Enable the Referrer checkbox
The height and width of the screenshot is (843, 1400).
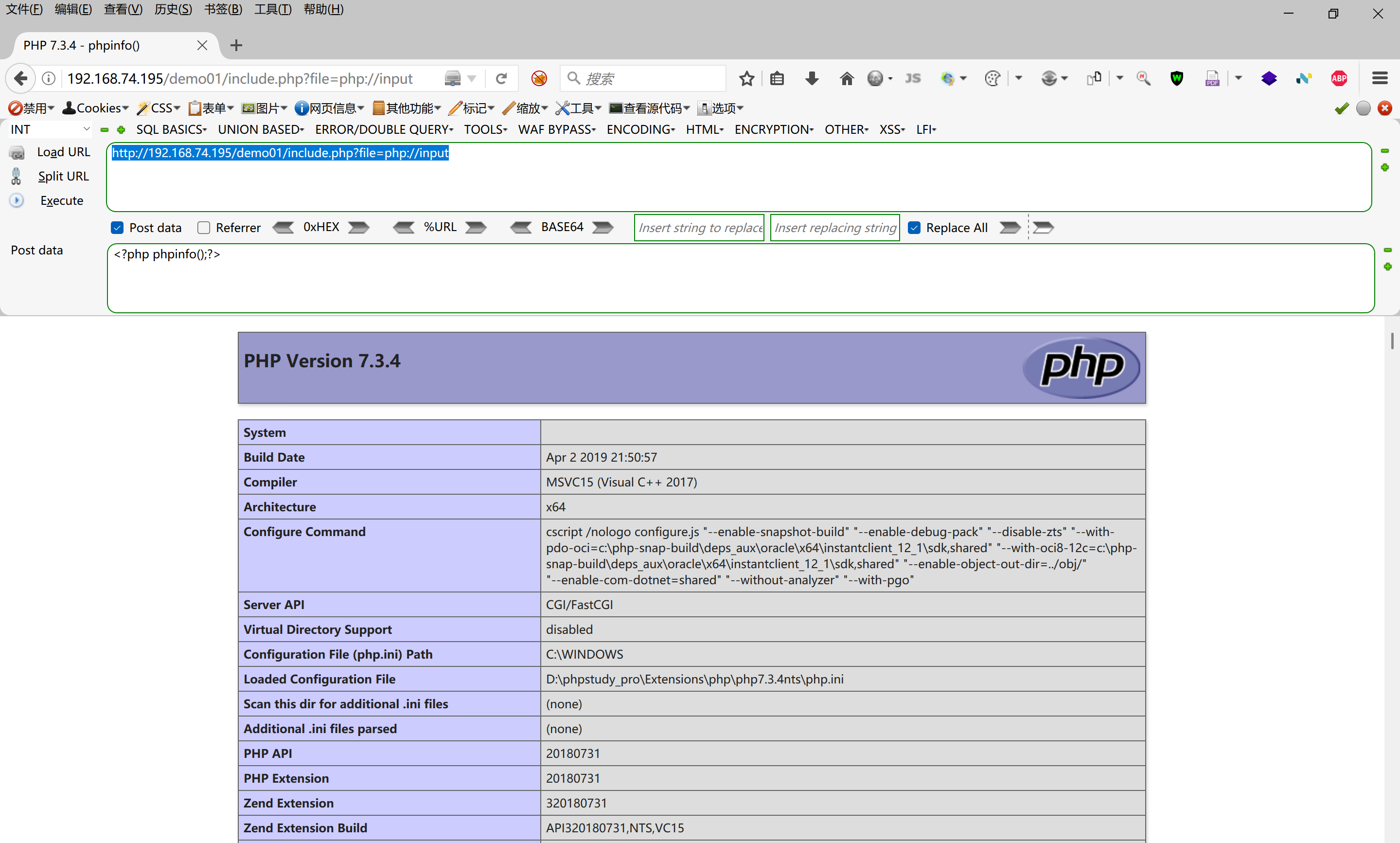tap(204, 228)
